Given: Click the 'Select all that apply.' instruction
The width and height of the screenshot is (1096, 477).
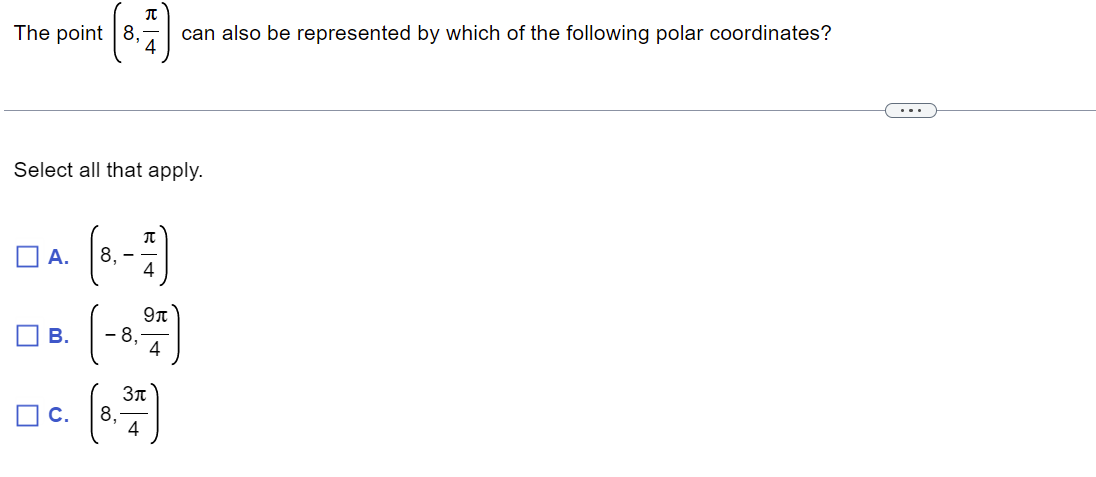Looking at the screenshot, I should coord(108,170).
